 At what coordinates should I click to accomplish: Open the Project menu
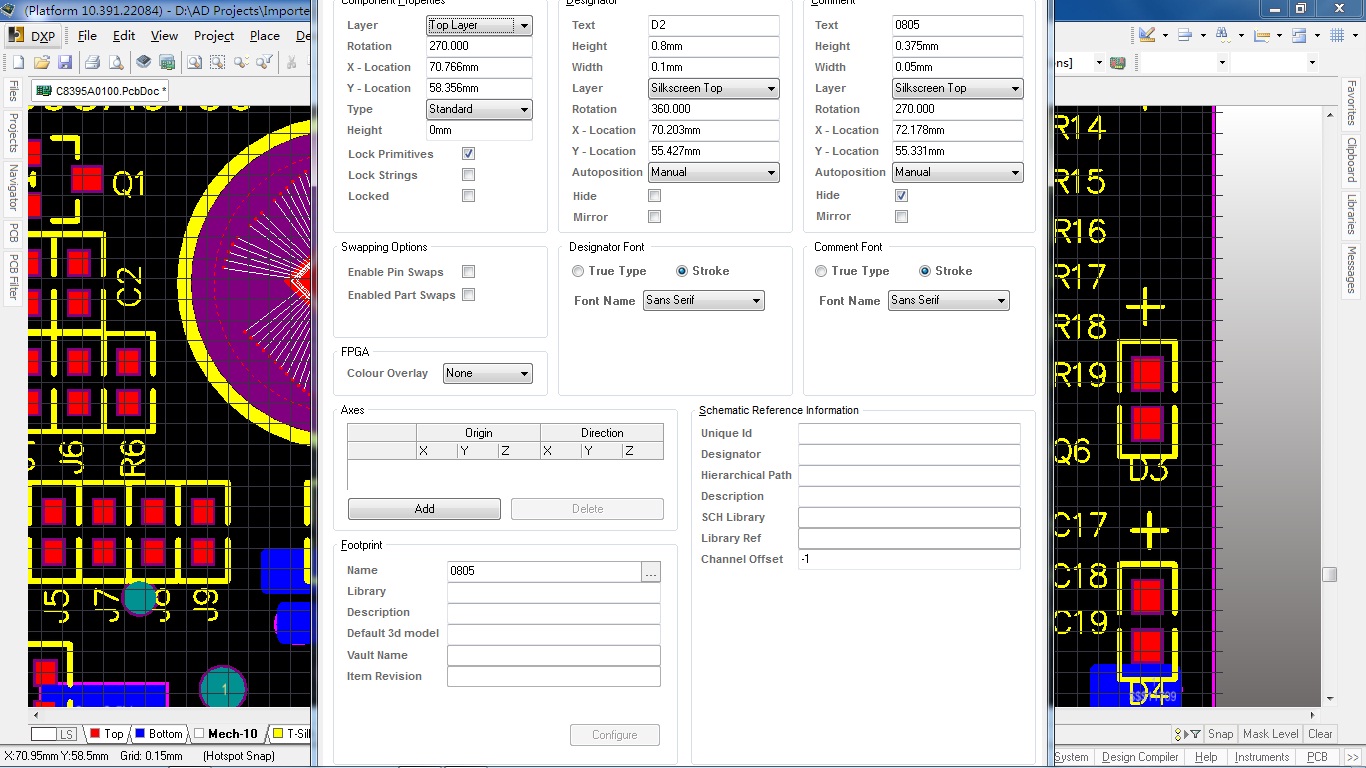point(214,36)
